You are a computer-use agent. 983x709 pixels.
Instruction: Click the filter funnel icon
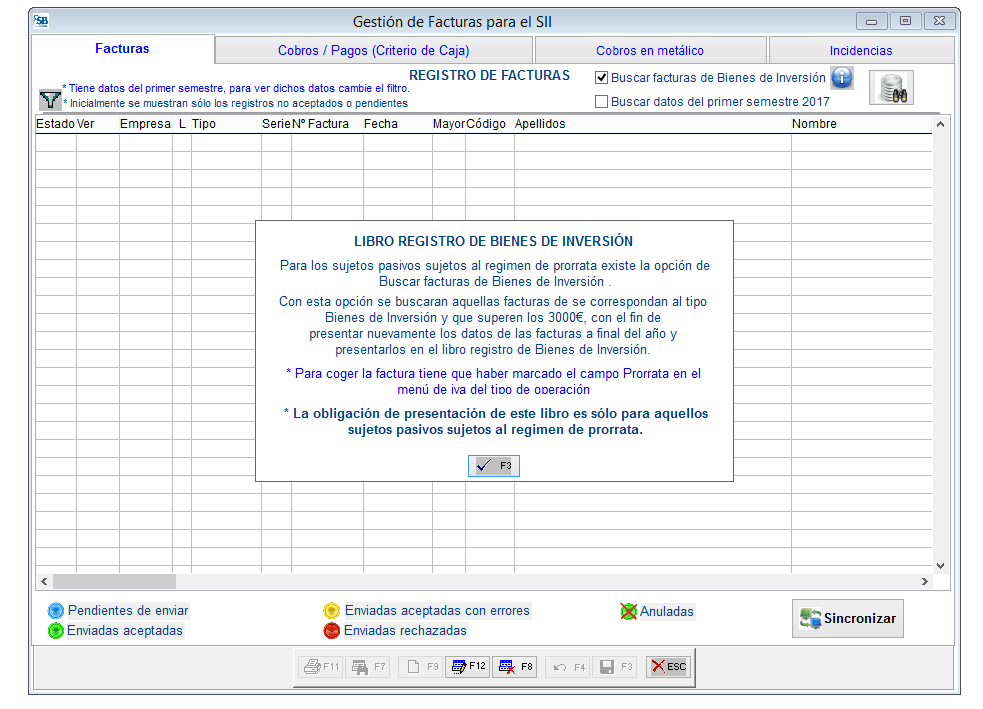pyautogui.click(x=49, y=99)
